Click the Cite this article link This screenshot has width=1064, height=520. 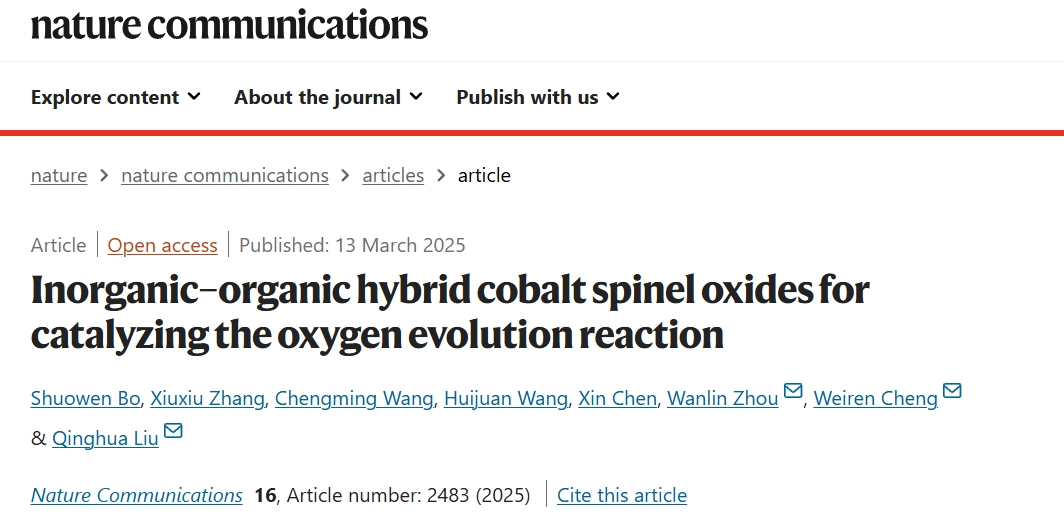pos(622,496)
